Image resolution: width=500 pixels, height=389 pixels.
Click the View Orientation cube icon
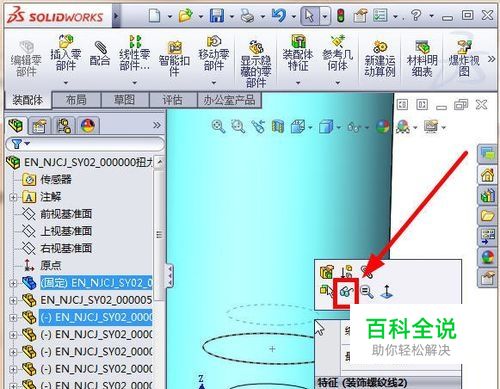click(x=298, y=127)
